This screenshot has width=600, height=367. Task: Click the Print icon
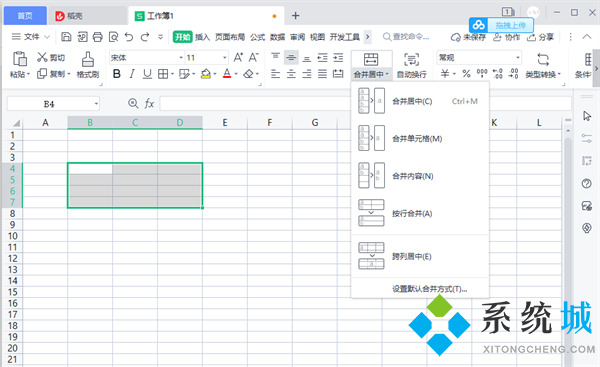[x=98, y=37]
